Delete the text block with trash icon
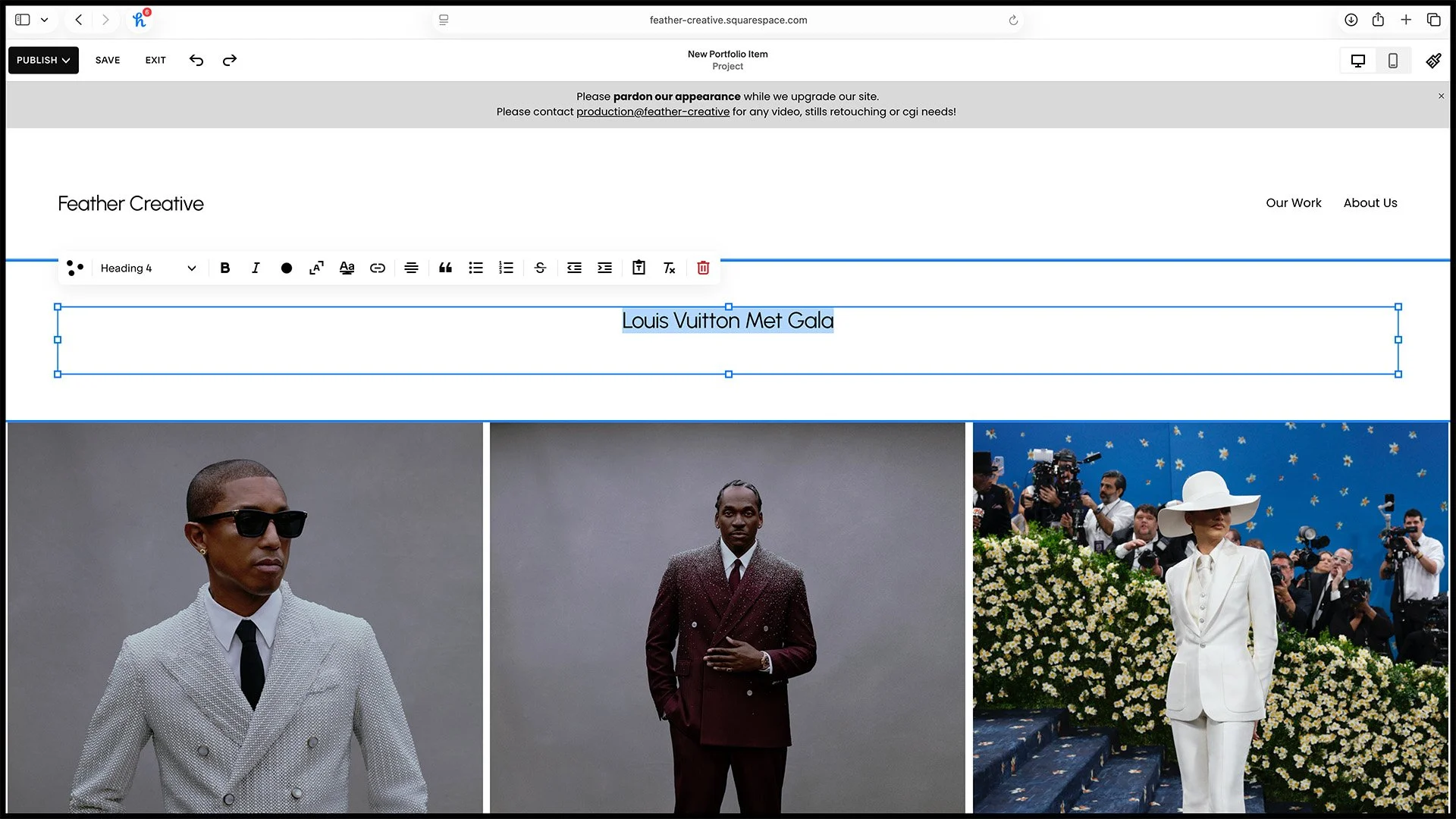This screenshot has height=819, width=1456. click(x=703, y=268)
